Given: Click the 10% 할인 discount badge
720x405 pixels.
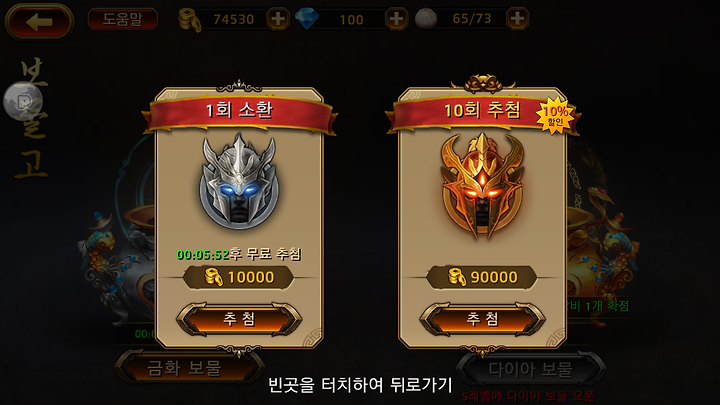Looking at the screenshot, I should (556, 116).
